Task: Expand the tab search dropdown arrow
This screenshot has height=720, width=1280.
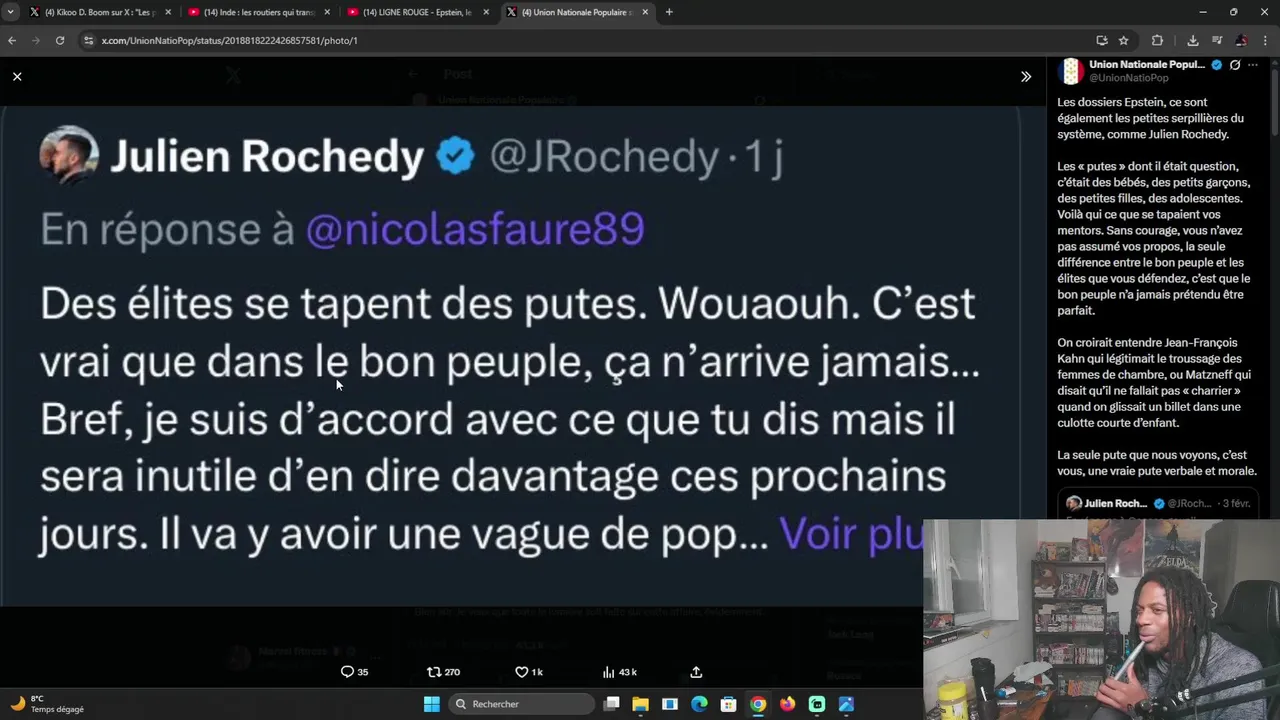Action: (10, 12)
